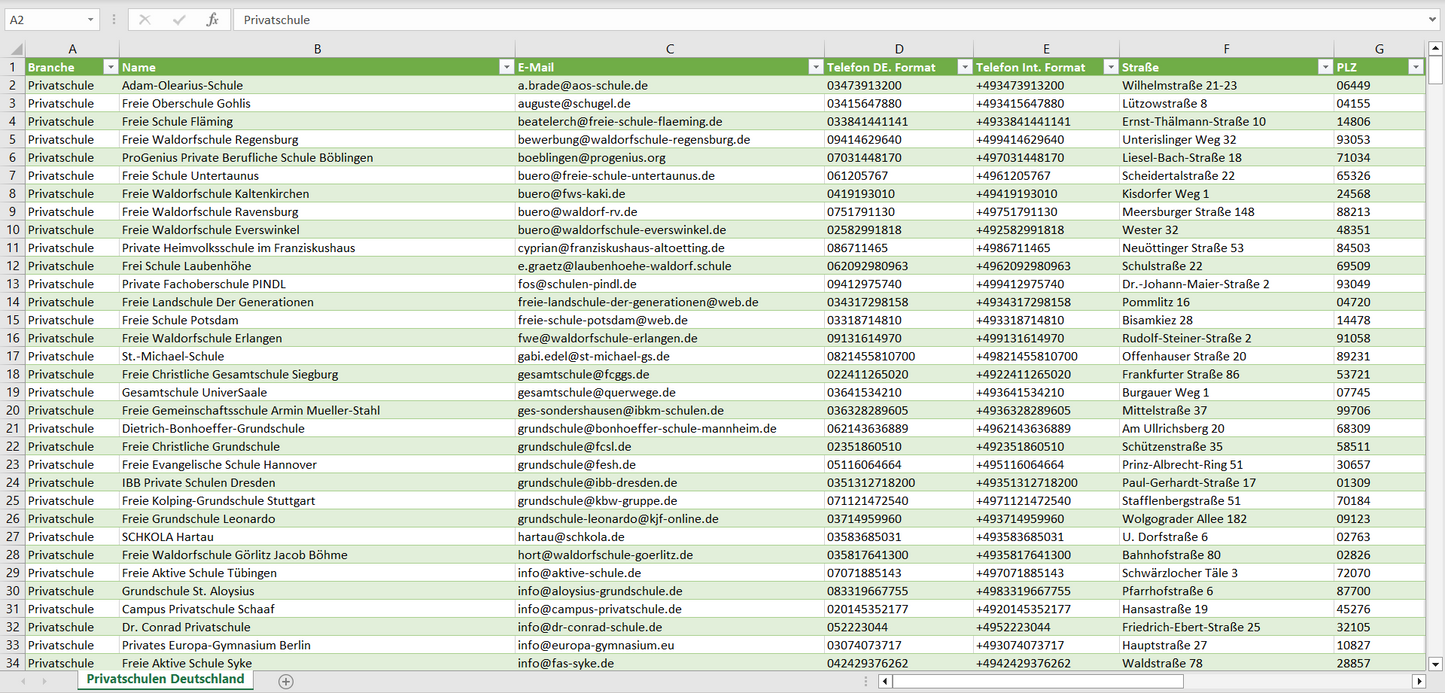
Task: Select row 15 by its row header
Action: [13, 320]
